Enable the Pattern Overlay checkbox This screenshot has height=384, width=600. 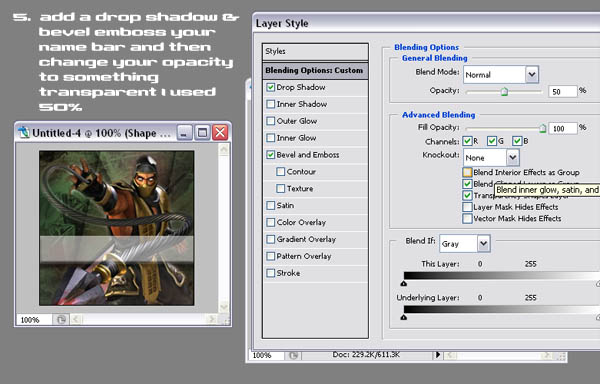(271, 256)
